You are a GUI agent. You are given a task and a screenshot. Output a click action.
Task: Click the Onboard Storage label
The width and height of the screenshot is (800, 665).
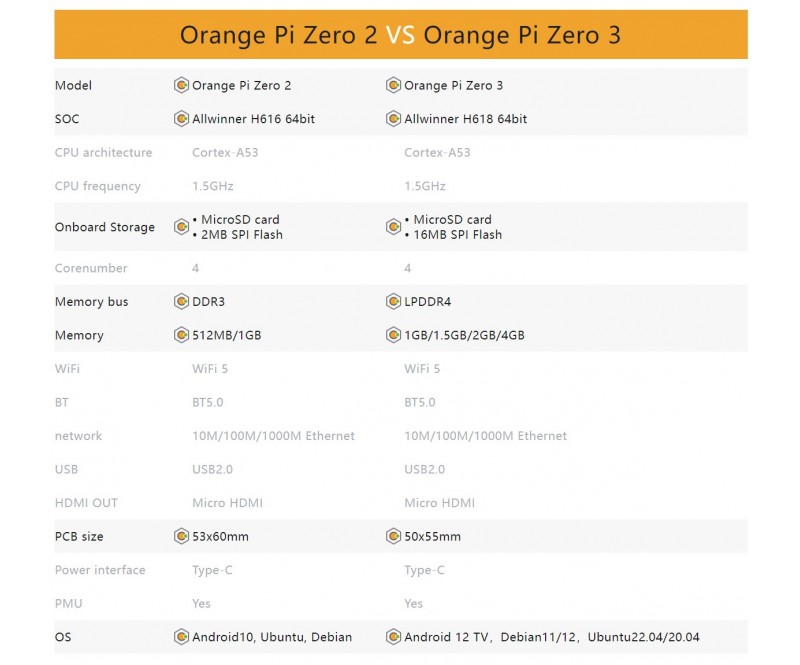click(x=105, y=227)
